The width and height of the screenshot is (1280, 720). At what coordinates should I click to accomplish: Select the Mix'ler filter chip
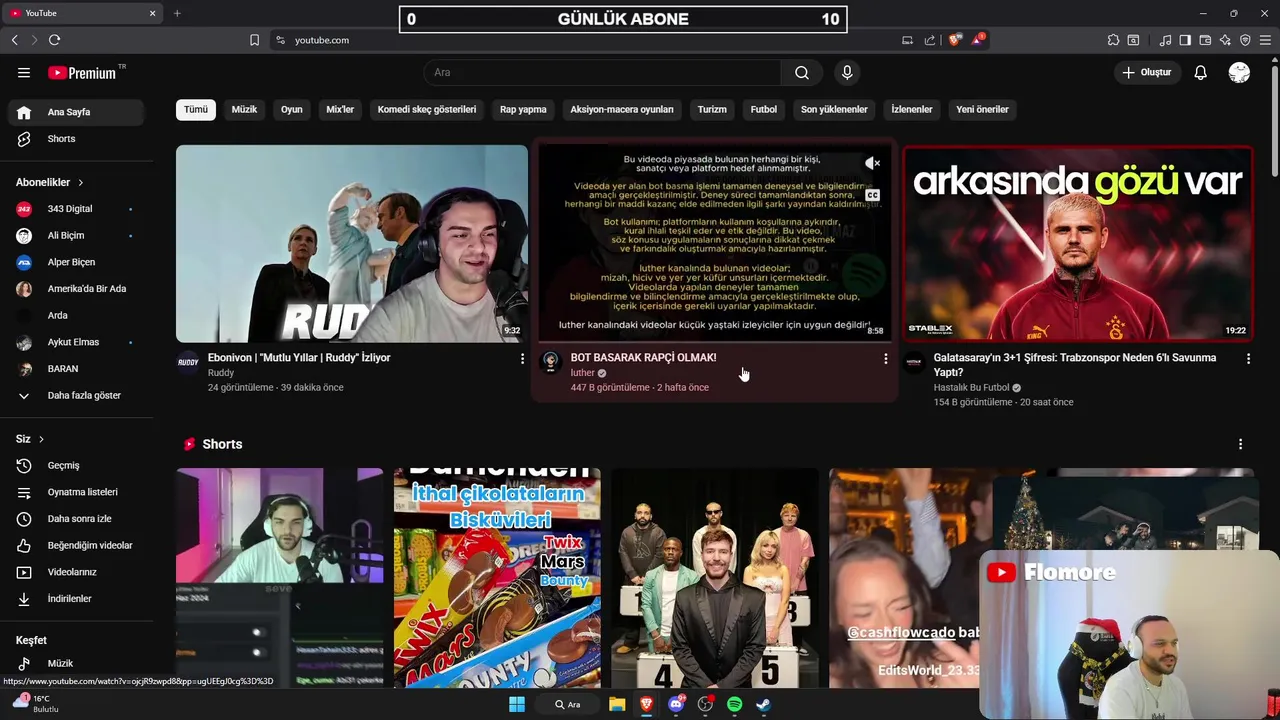[340, 109]
